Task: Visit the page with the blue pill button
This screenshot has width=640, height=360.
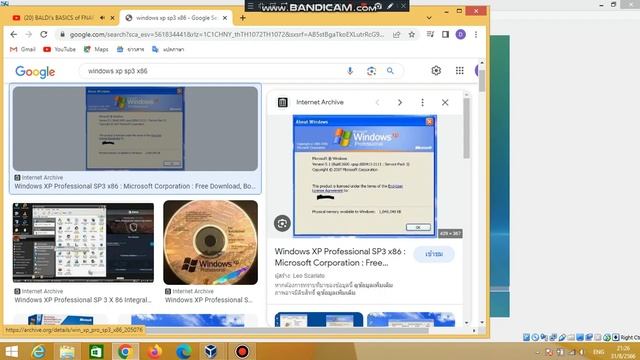Action: coord(434,254)
